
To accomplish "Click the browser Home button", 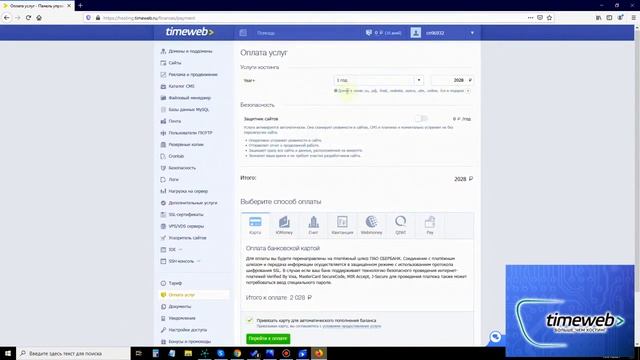I will (x=39, y=18).
